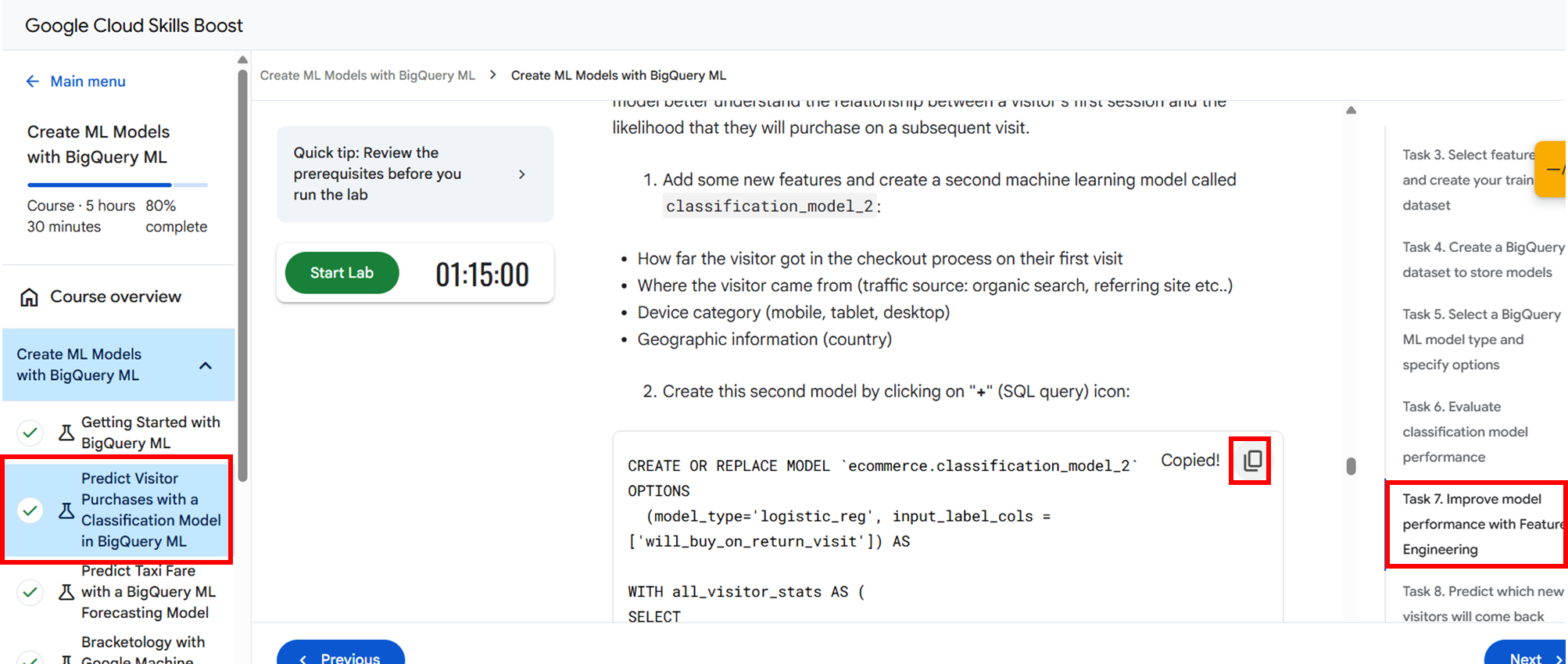Open Predict Taxi Fare Forecasting Model lab
The width and height of the screenshot is (1568, 664).
149,592
